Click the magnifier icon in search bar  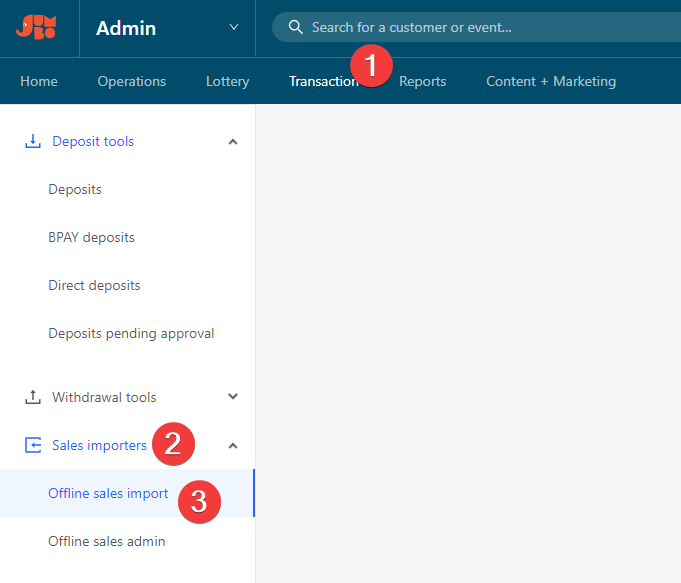295,27
